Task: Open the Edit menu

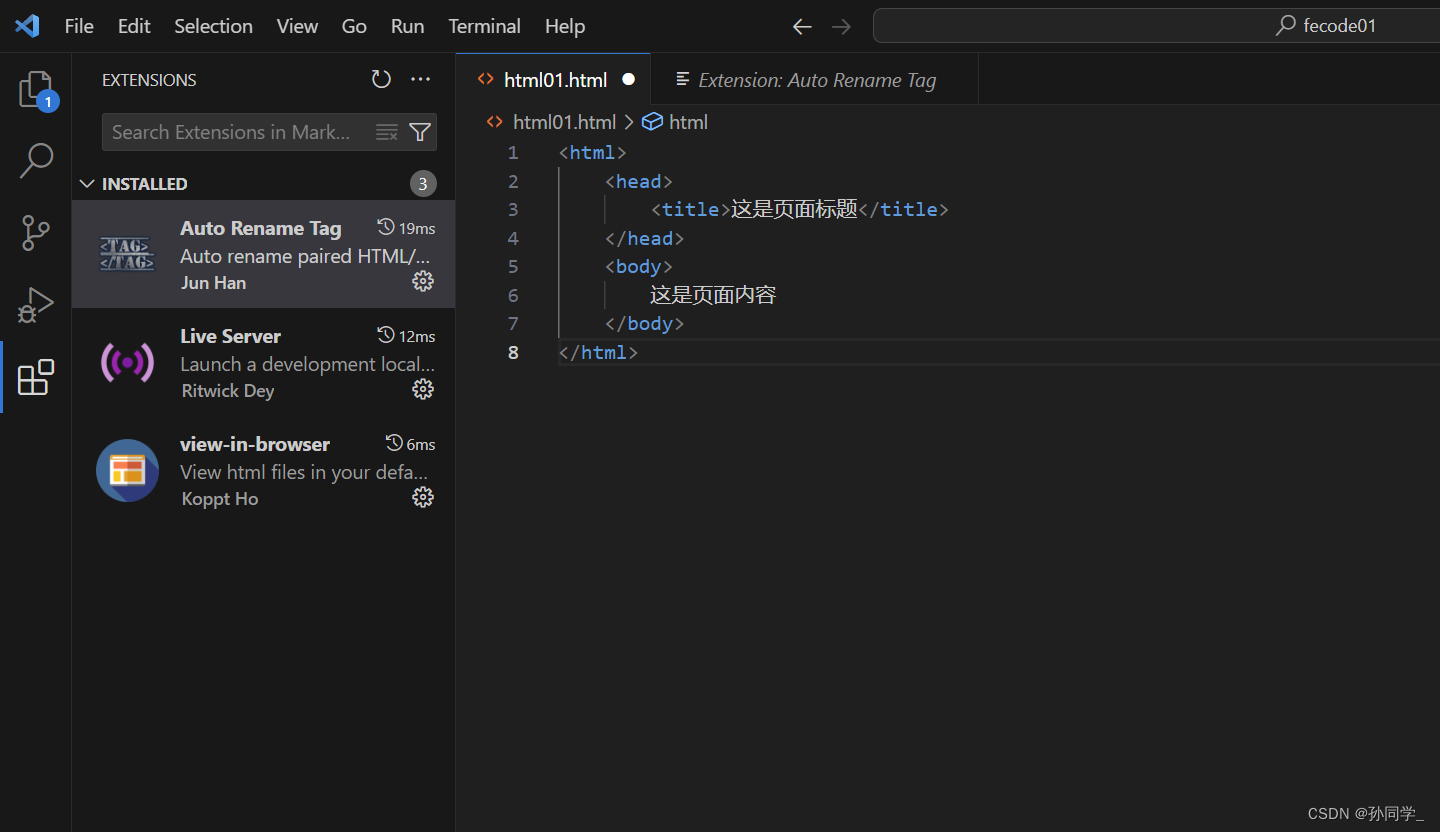Action: (x=134, y=26)
